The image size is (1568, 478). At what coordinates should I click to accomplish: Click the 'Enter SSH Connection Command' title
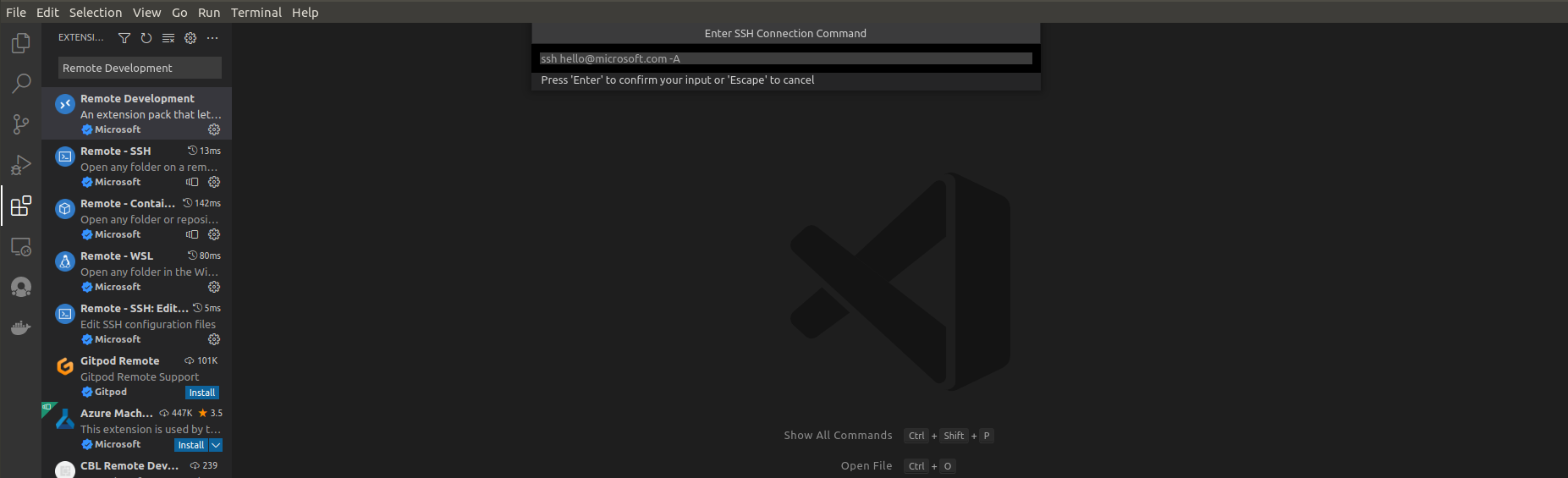click(785, 34)
